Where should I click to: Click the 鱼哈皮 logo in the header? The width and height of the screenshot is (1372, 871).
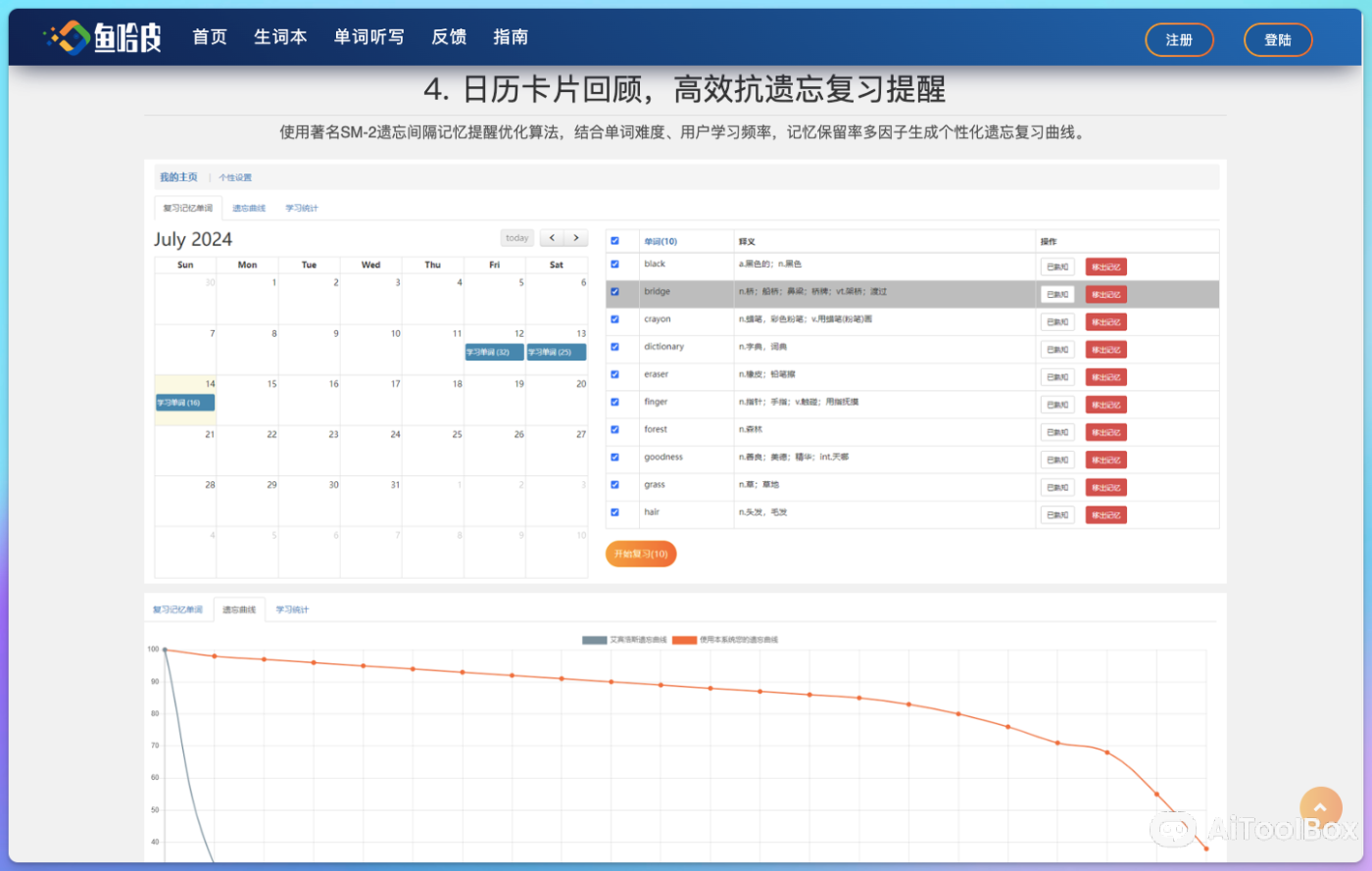point(102,38)
